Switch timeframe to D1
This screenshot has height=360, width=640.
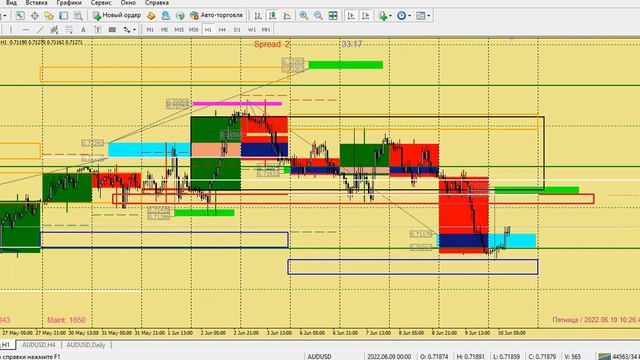coord(237,29)
